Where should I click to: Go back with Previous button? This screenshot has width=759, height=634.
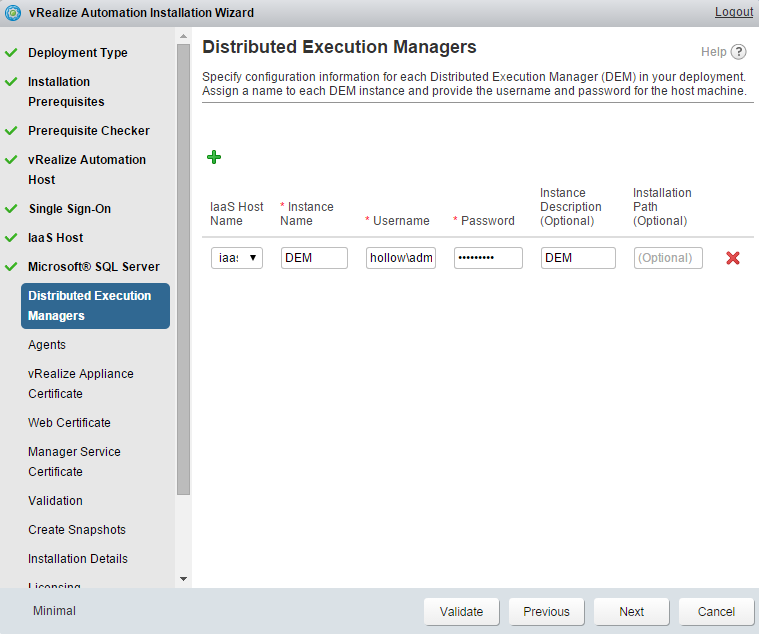546,612
